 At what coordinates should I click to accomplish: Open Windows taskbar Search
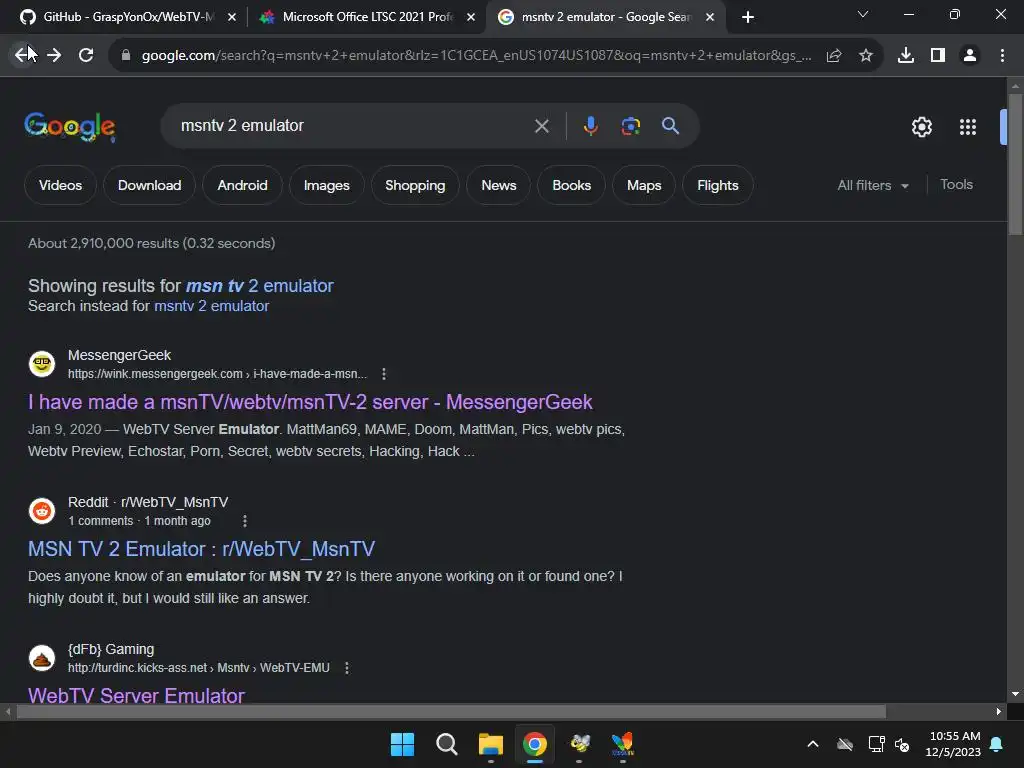447,744
